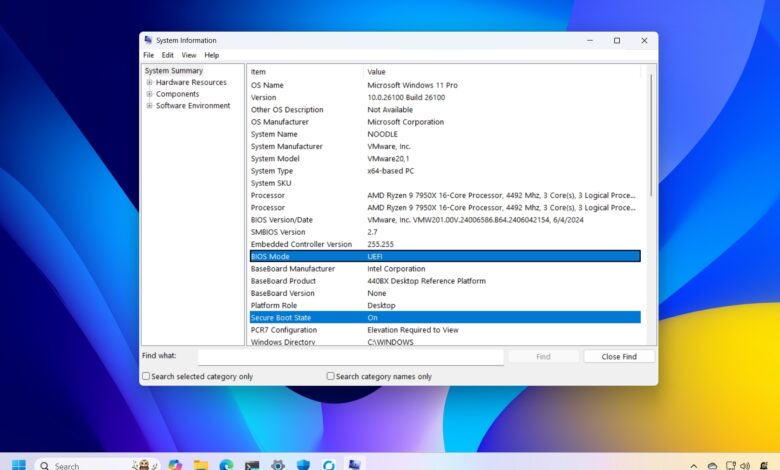
Task: Select Components tree item
Action: [x=177, y=94]
